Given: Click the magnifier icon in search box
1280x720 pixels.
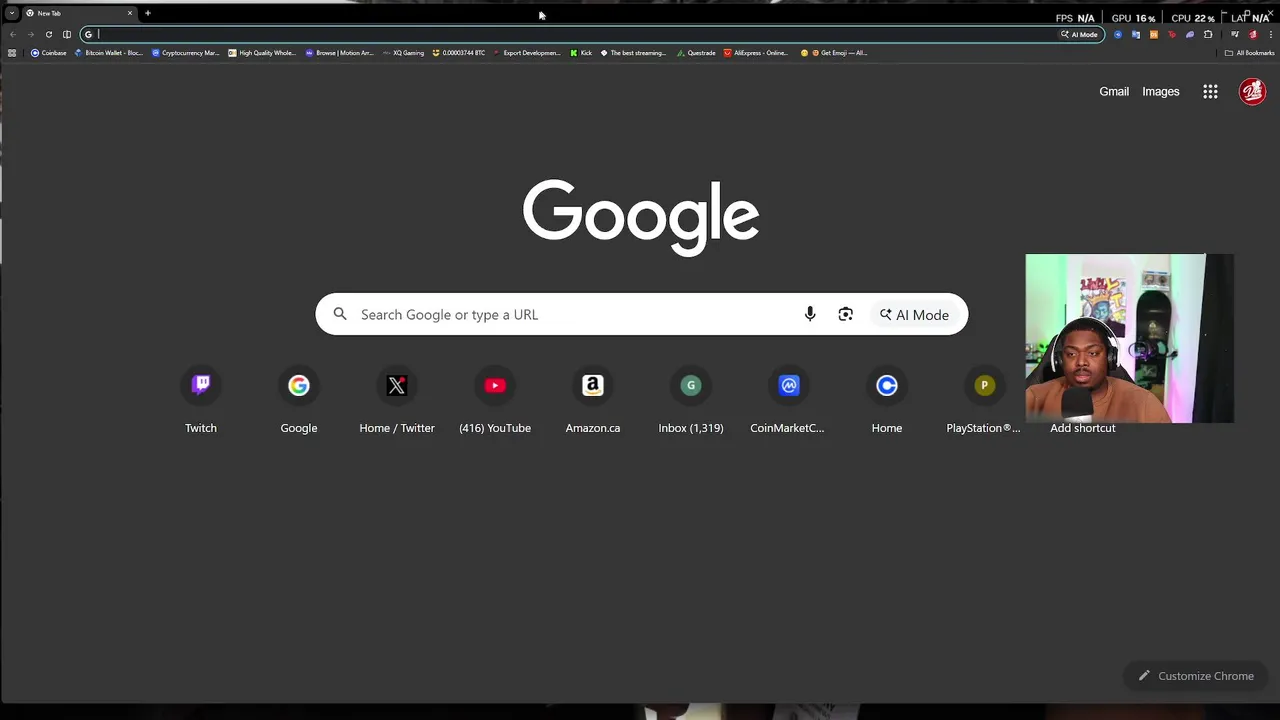Looking at the screenshot, I should (340, 314).
